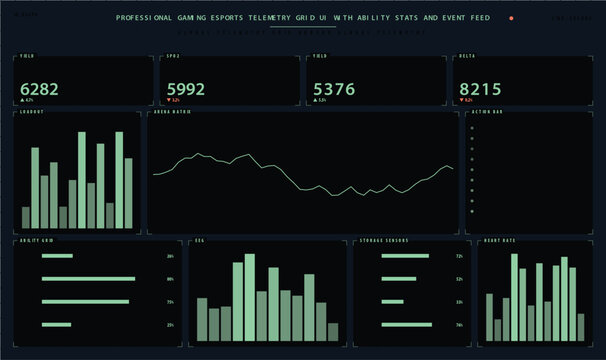Click the ARENA MATRIX panel label
606x360 pixels.
[x=172, y=112]
